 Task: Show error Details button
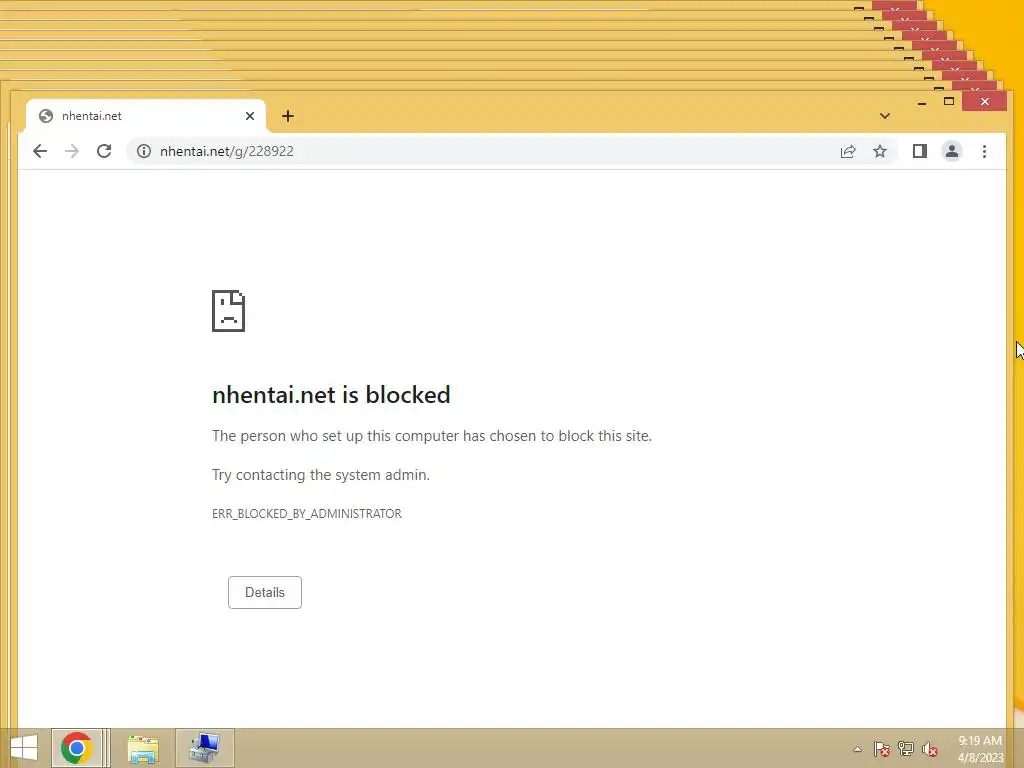pyautogui.click(x=264, y=592)
